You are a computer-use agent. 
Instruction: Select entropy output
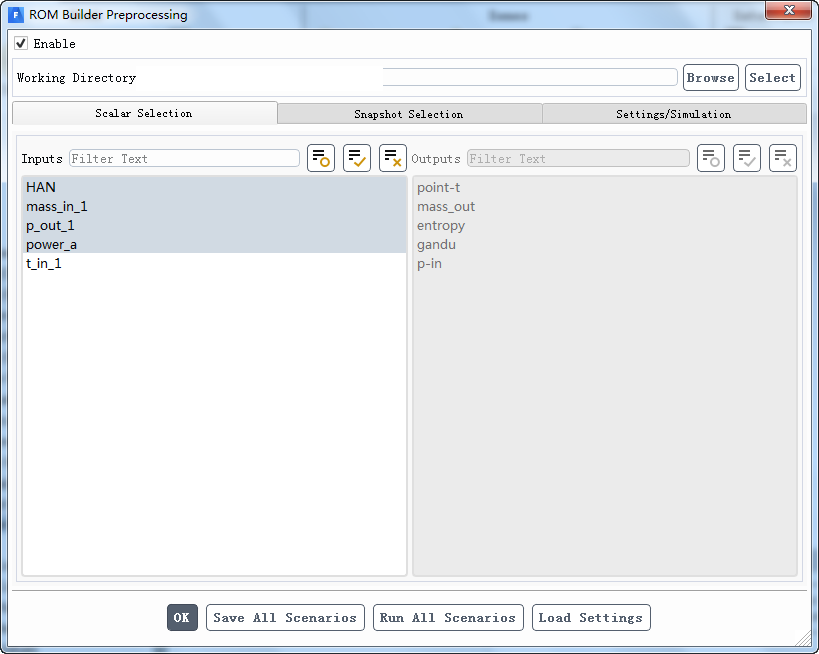(x=605, y=225)
